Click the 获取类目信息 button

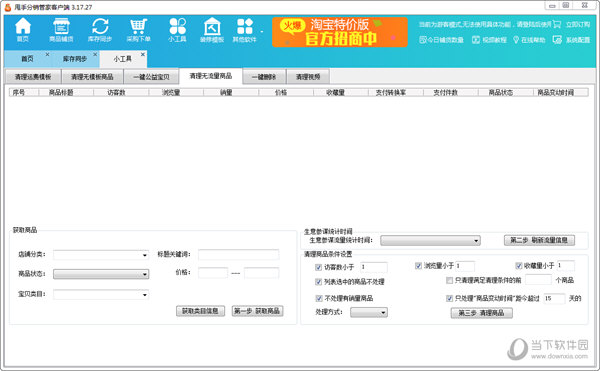(x=201, y=311)
